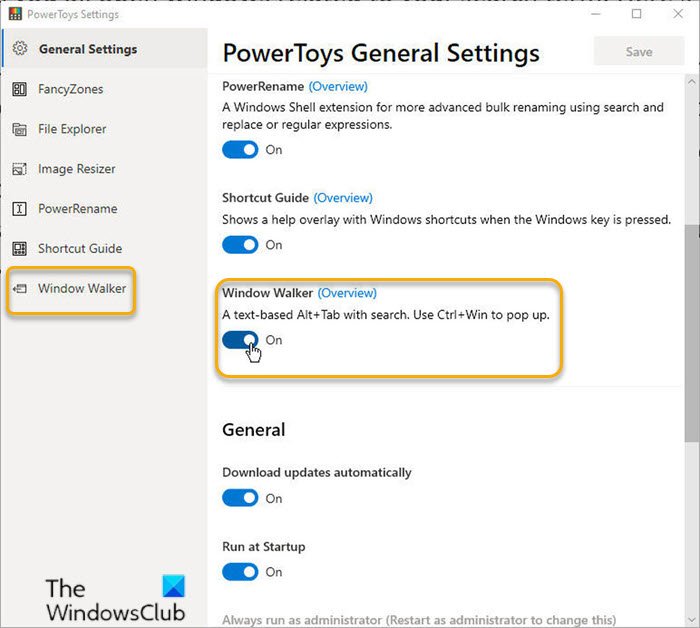Click the PowerToys app icon in title bar
The height and width of the screenshot is (628, 700).
(x=15, y=14)
